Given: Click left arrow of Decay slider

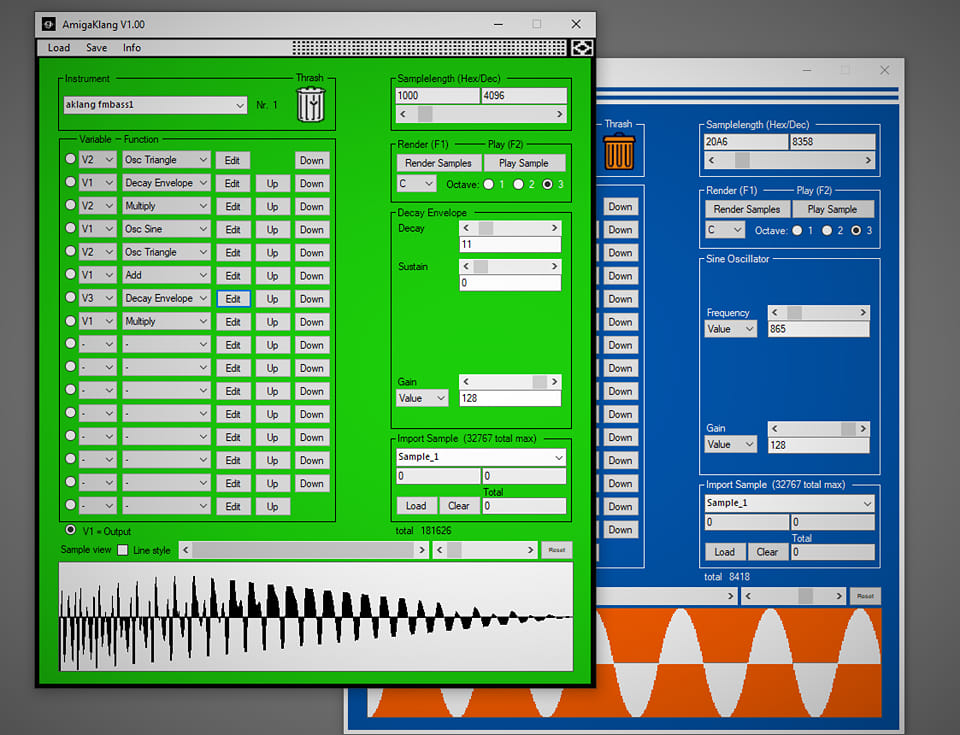Looking at the screenshot, I should tap(467, 228).
